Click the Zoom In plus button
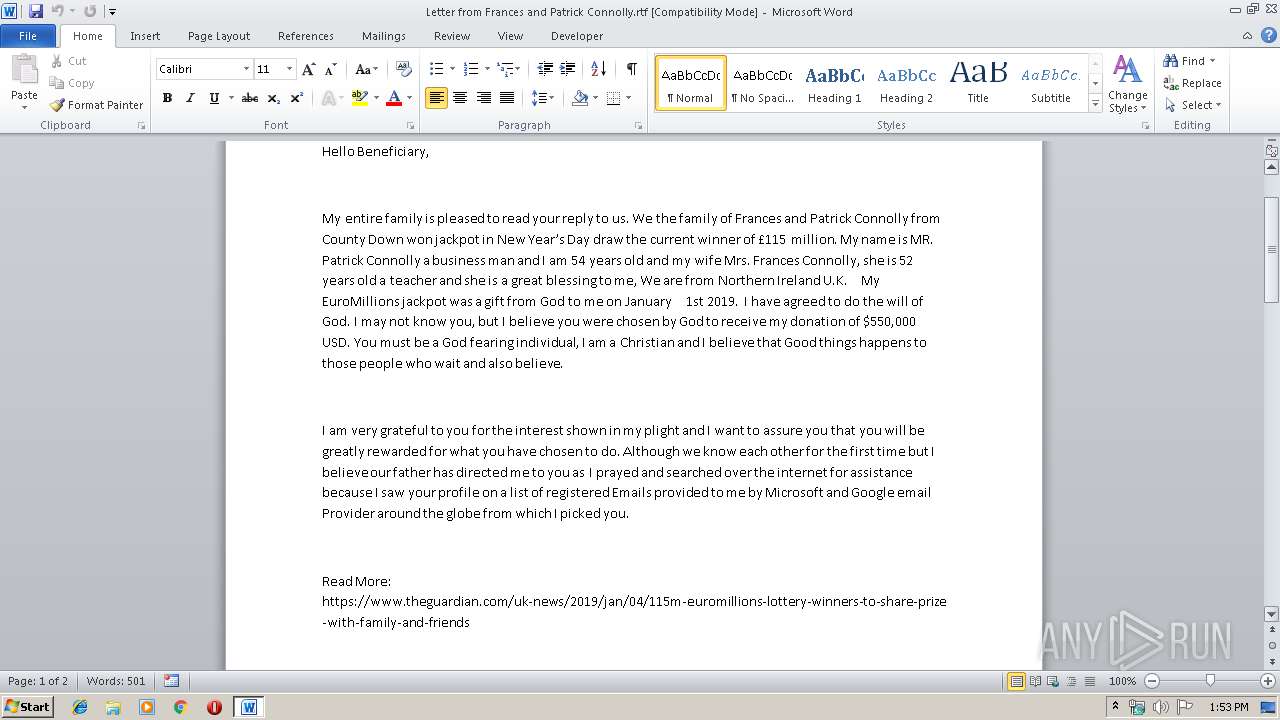Screen dimensions: 1280x720 [1267, 681]
